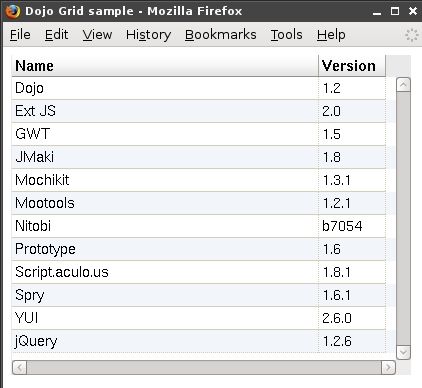
Task: Click version cell 2.0 for Ext JS
Action: click(x=352, y=111)
